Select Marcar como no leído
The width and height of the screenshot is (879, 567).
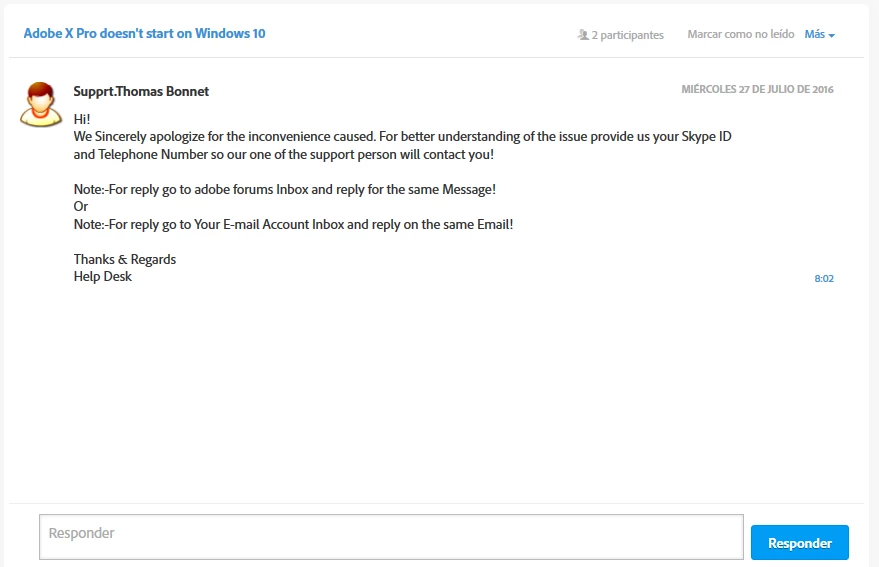(x=740, y=34)
